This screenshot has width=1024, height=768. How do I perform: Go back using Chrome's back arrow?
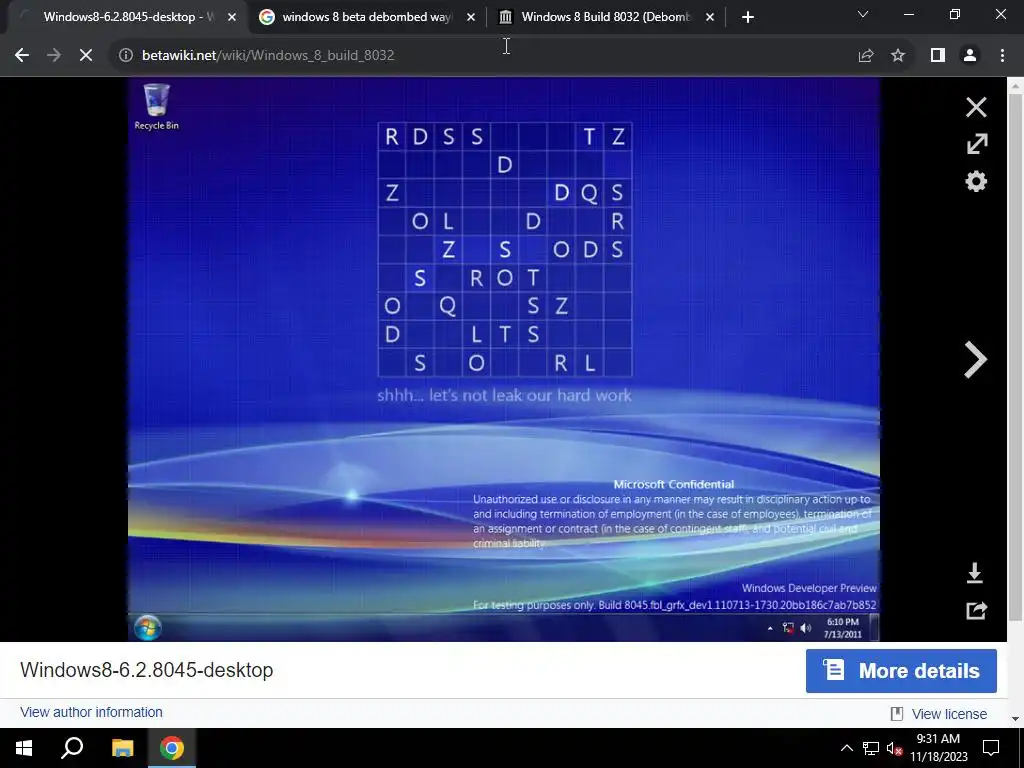(x=22, y=55)
